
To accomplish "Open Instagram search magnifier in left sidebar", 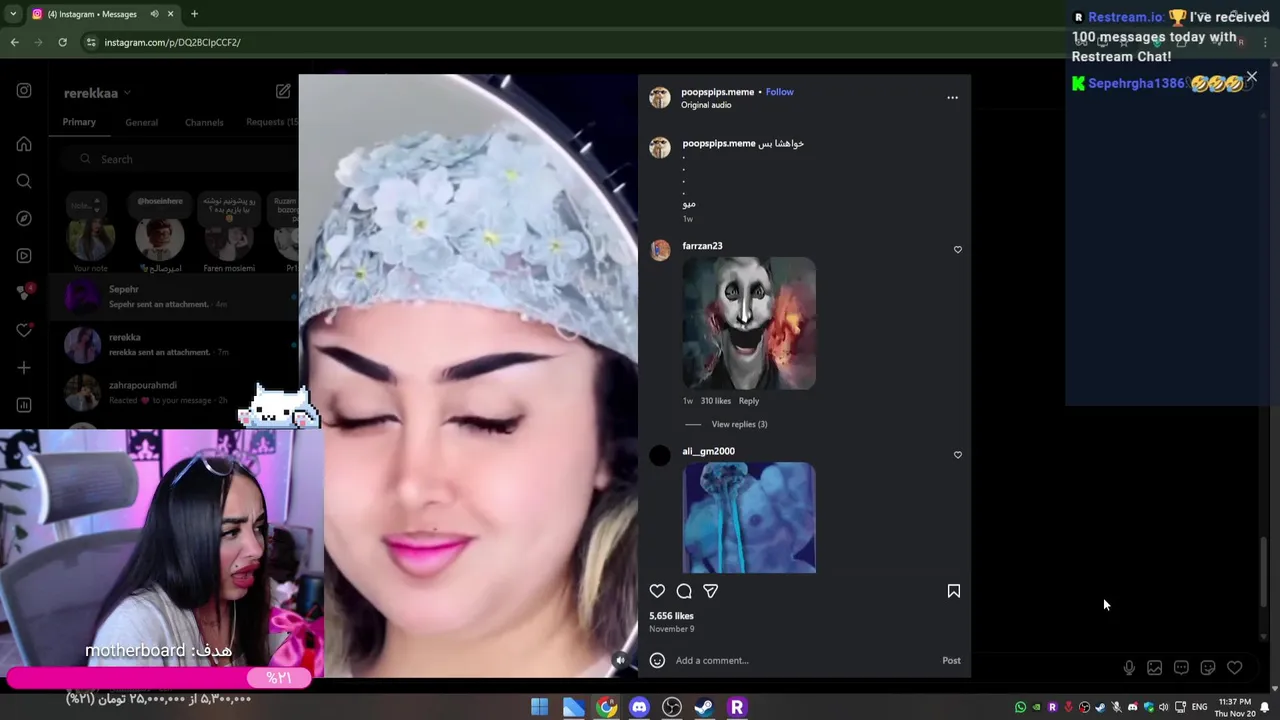I will click(x=24, y=181).
